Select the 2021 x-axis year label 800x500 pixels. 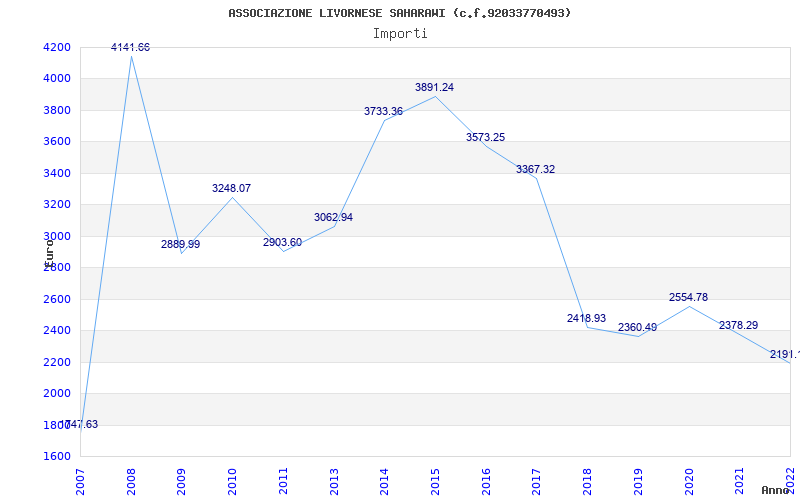pos(739,481)
